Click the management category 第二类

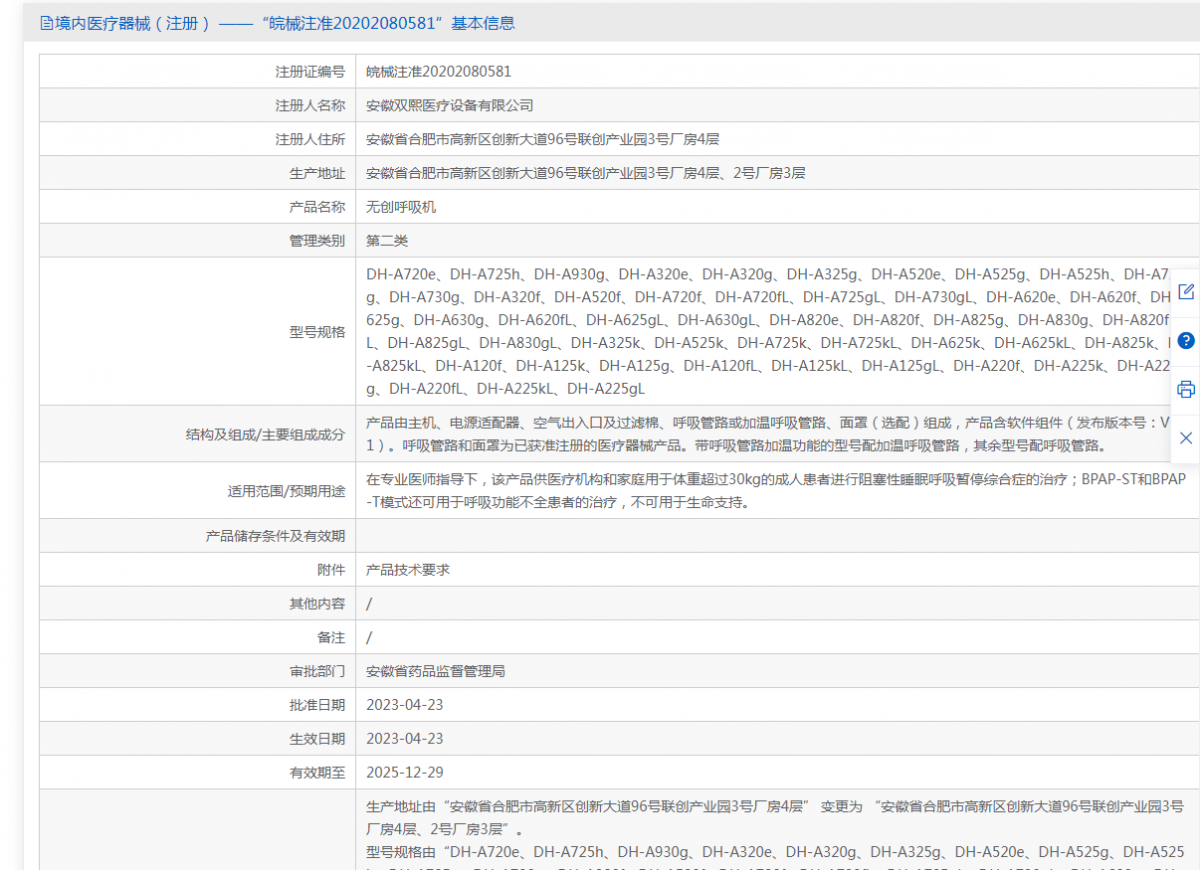(x=387, y=241)
